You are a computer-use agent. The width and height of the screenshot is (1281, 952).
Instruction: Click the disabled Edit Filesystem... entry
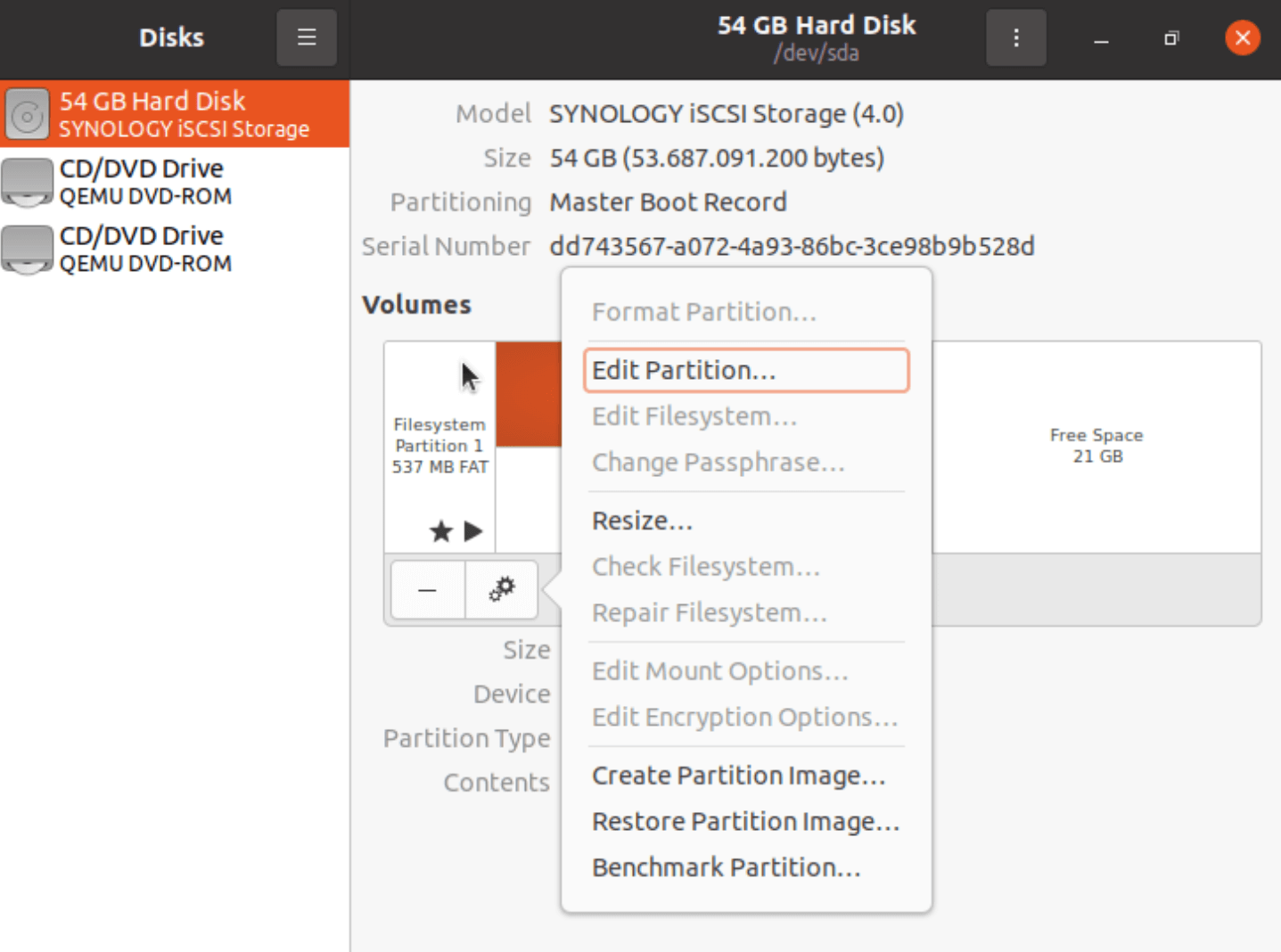pos(746,416)
